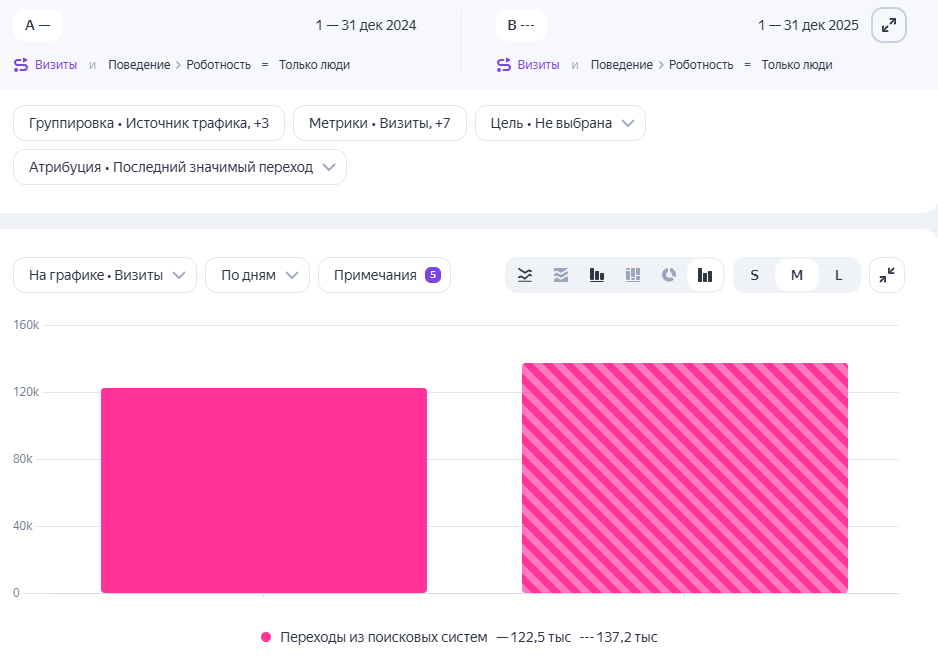Image resolution: width=938 pixels, height=663 pixels.
Task: Select the stacked bar chart icon
Action: tap(632, 275)
